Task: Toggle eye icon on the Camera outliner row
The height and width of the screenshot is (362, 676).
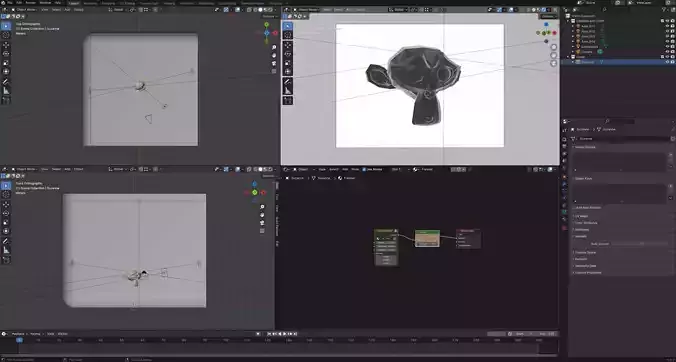Action: (667, 52)
